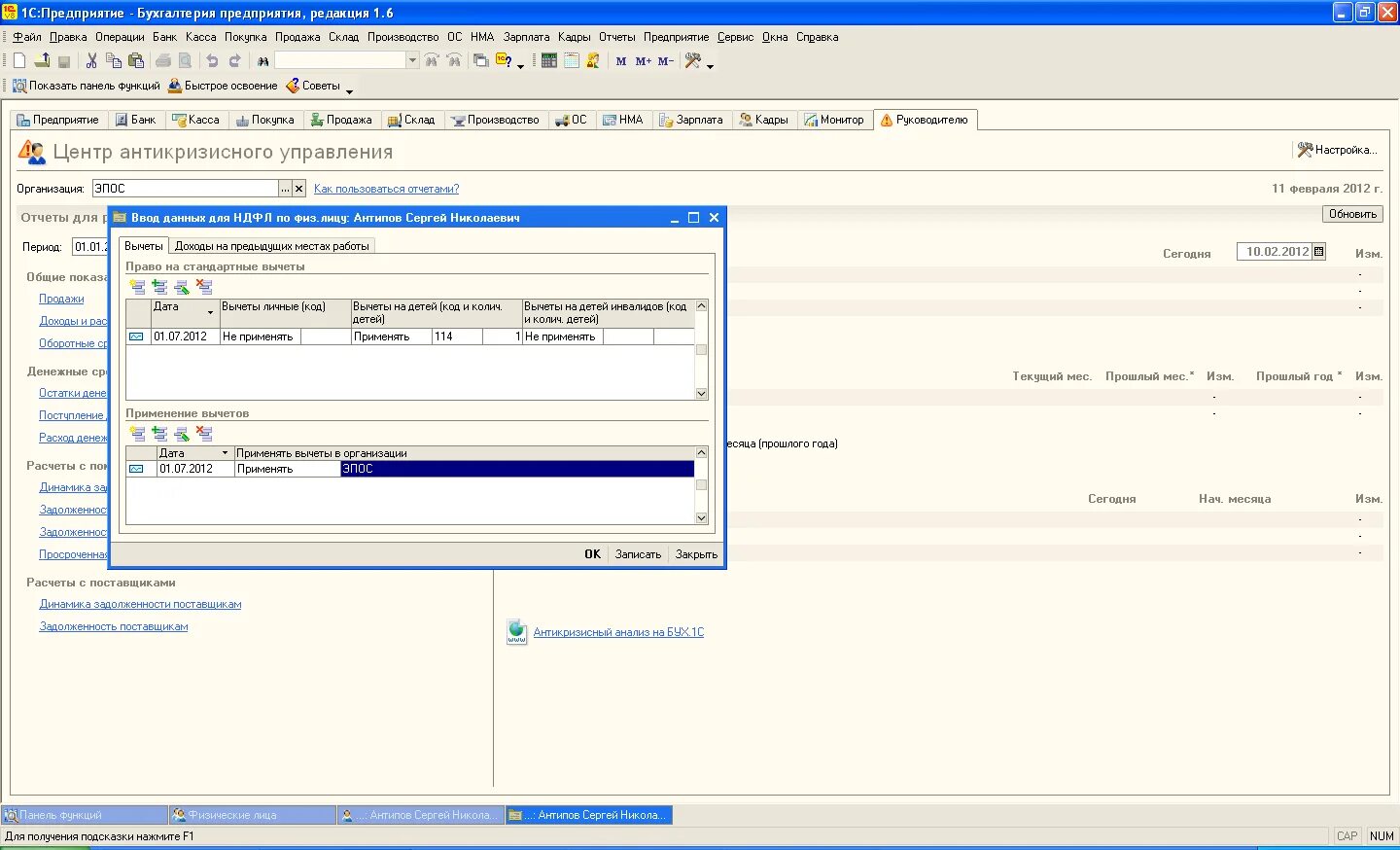The height and width of the screenshot is (850, 1400).
Task: Expand the Советы toolbar overflow arrow
Action: 349,90
